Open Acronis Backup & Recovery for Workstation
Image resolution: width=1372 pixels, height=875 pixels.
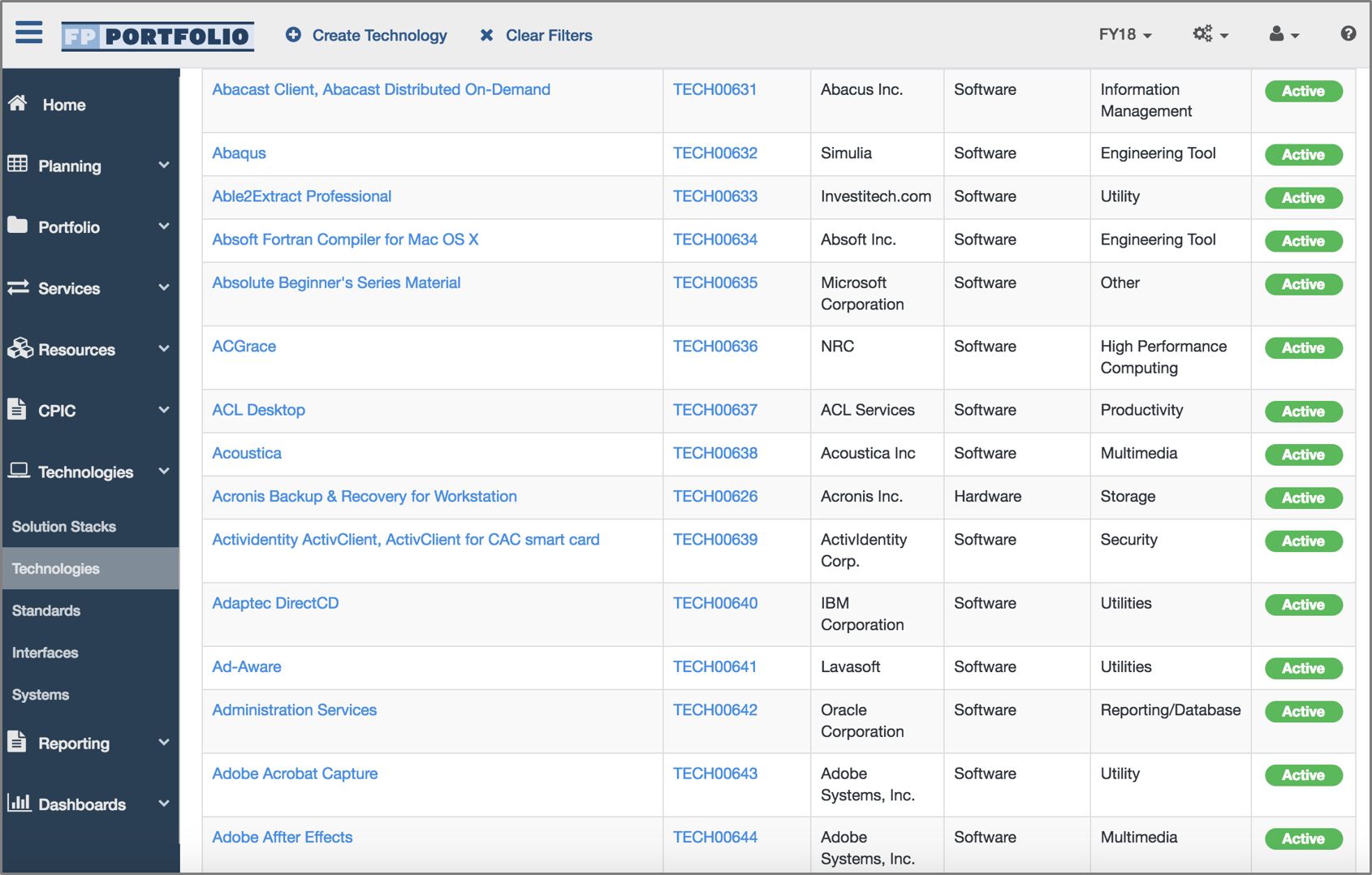point(365,496)
